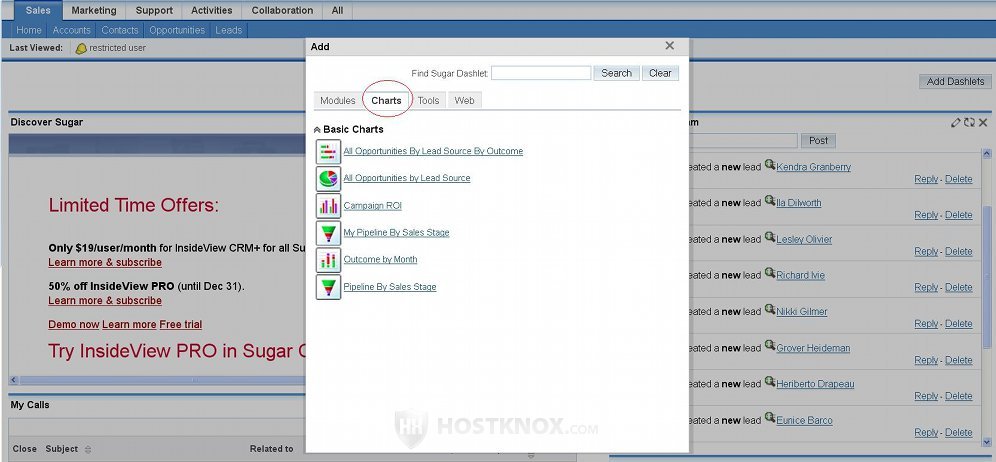Sort My Calls by Subject arrows

[x=88, y=449]
